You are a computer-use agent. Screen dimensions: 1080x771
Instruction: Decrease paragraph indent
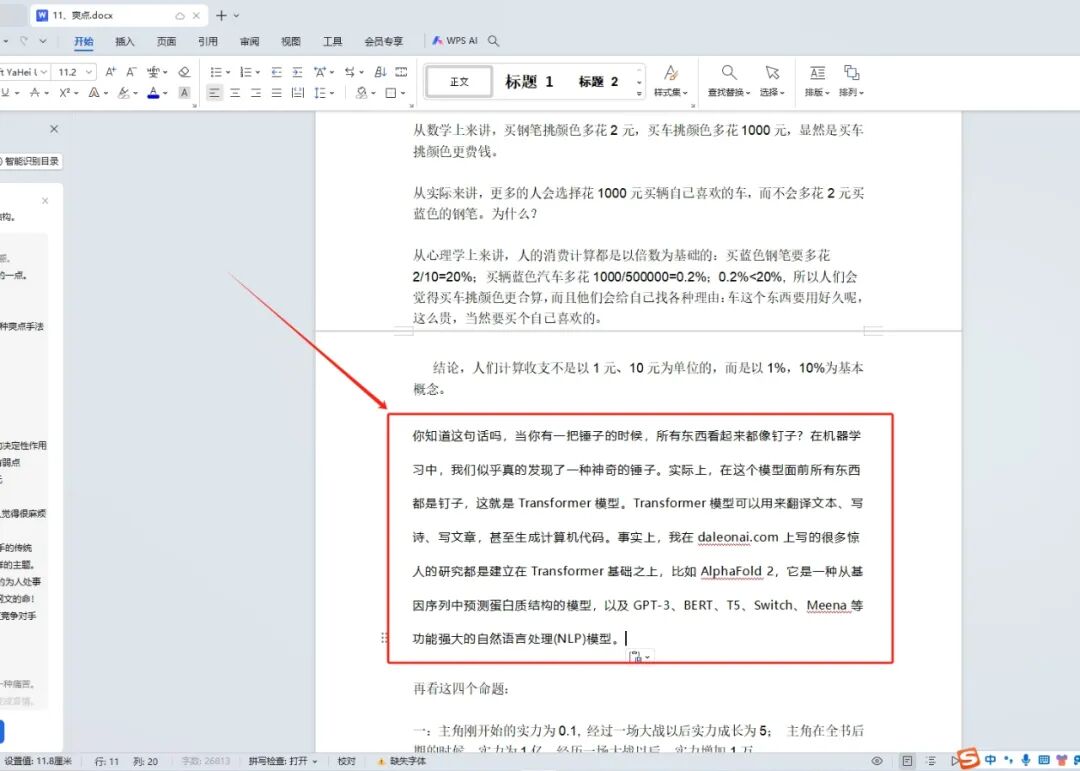coord(276,72)
